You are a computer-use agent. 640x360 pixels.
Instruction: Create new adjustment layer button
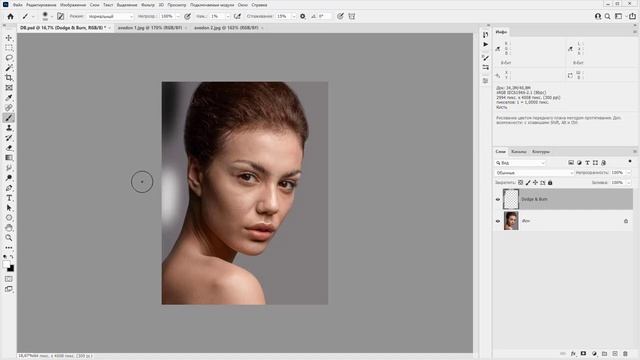pyautogui.click(x=594, y=353)
